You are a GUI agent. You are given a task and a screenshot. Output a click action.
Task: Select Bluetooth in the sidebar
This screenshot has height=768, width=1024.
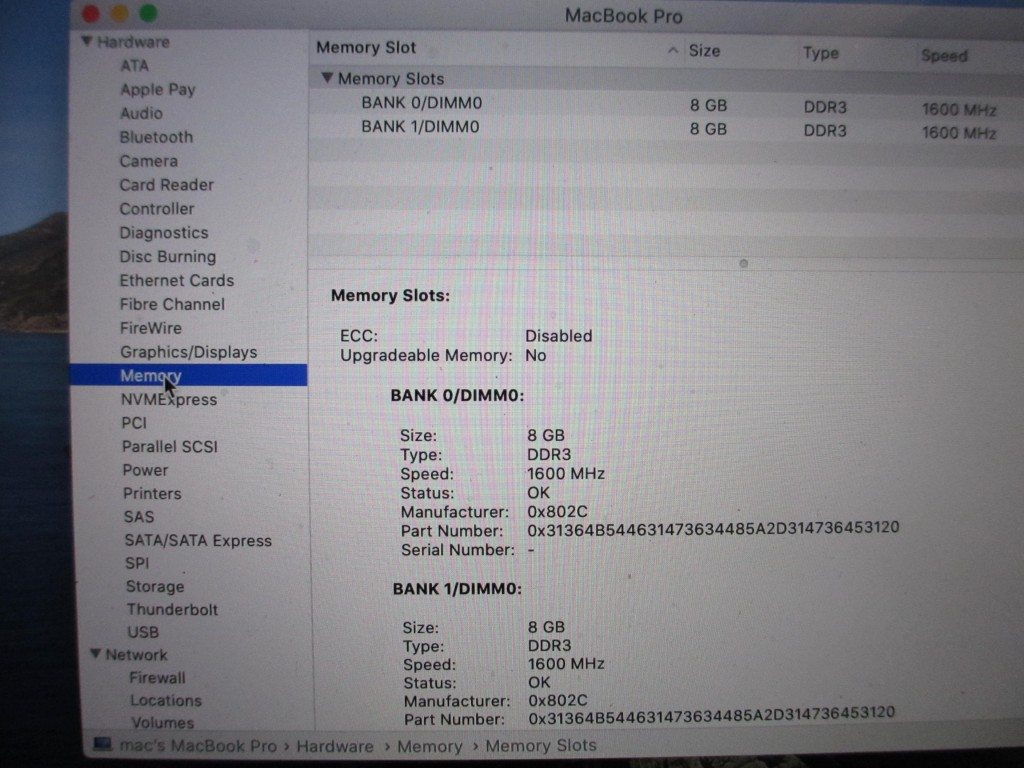pos(157,137)
